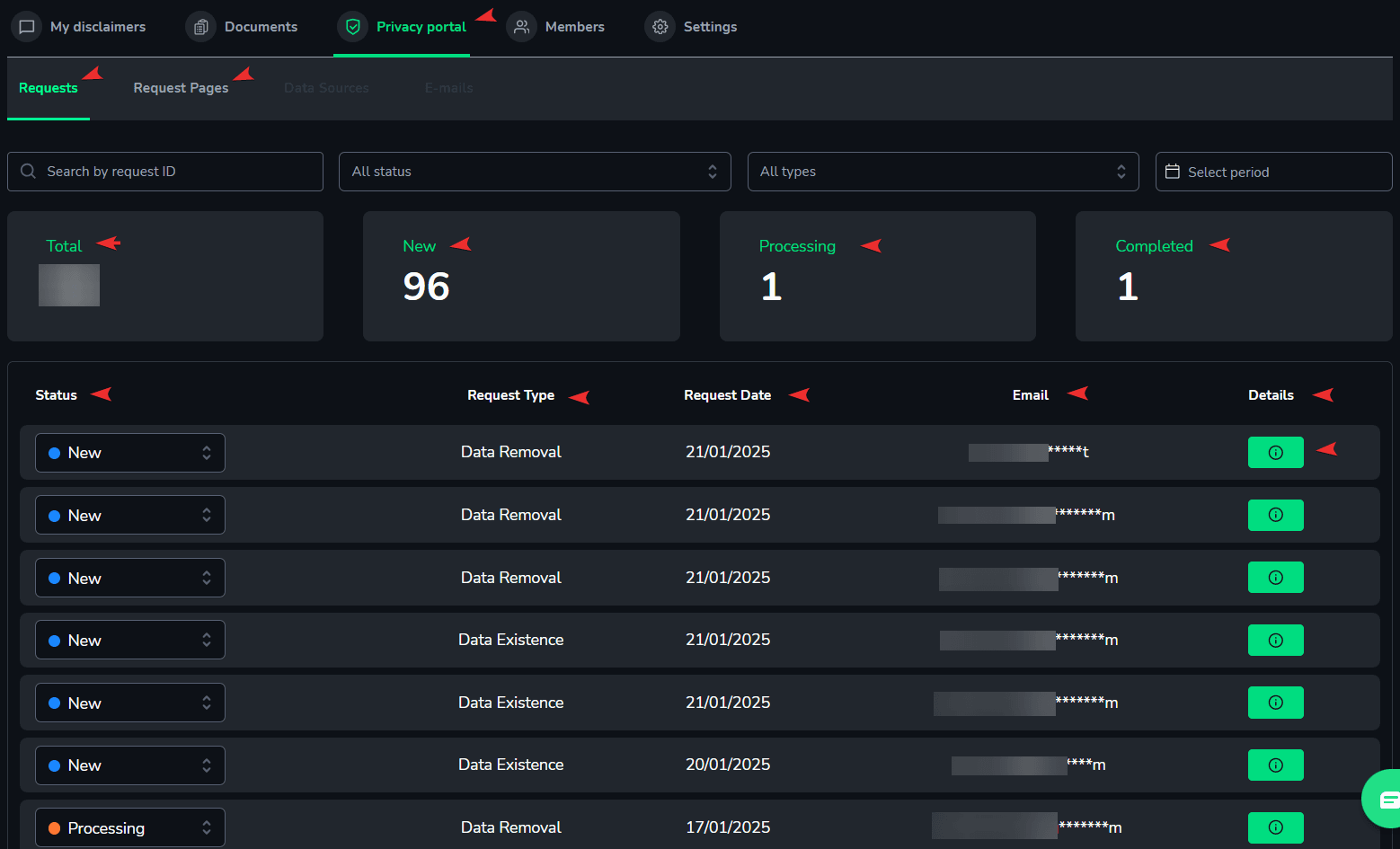
Task: Open the Select period date picker
Action: pos(1273,172)
